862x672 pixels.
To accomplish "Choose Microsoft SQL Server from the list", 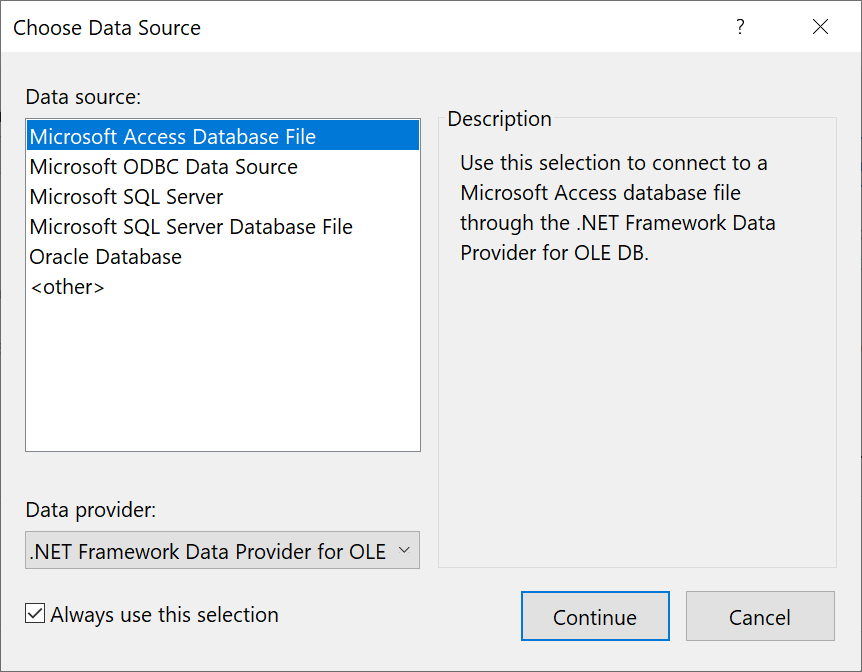I will point(223,196).
